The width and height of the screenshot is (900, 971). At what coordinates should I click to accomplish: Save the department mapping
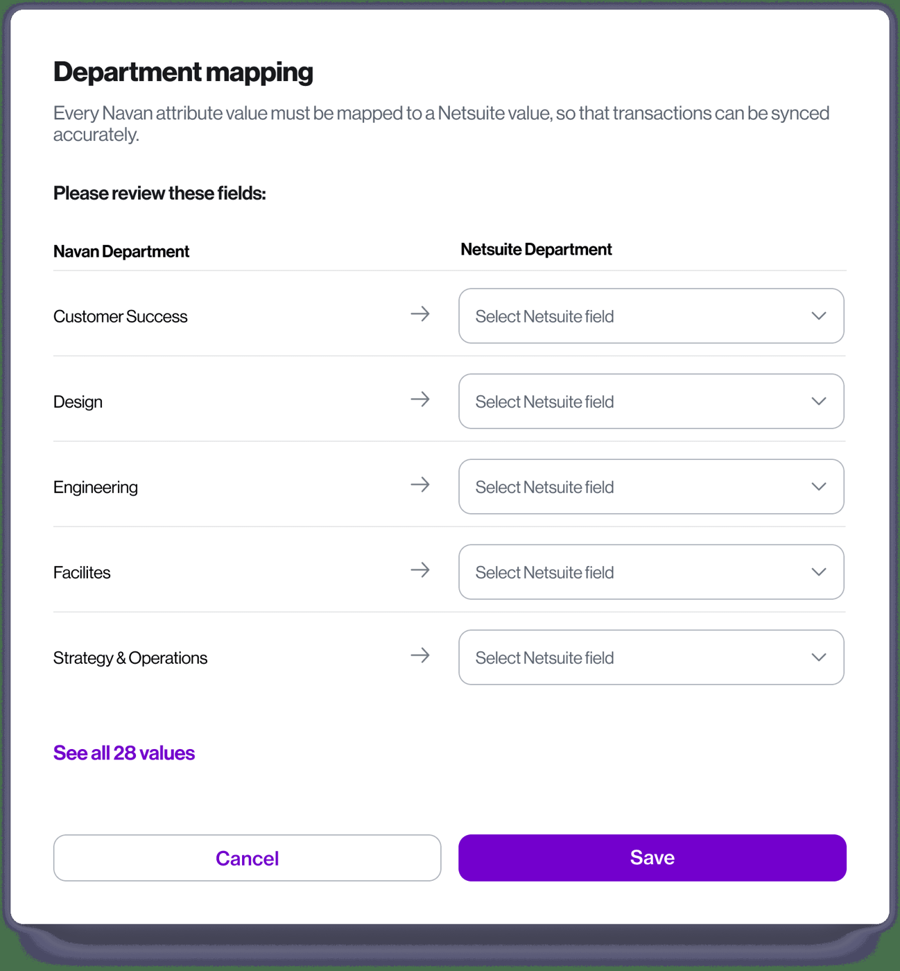point(652,858)
